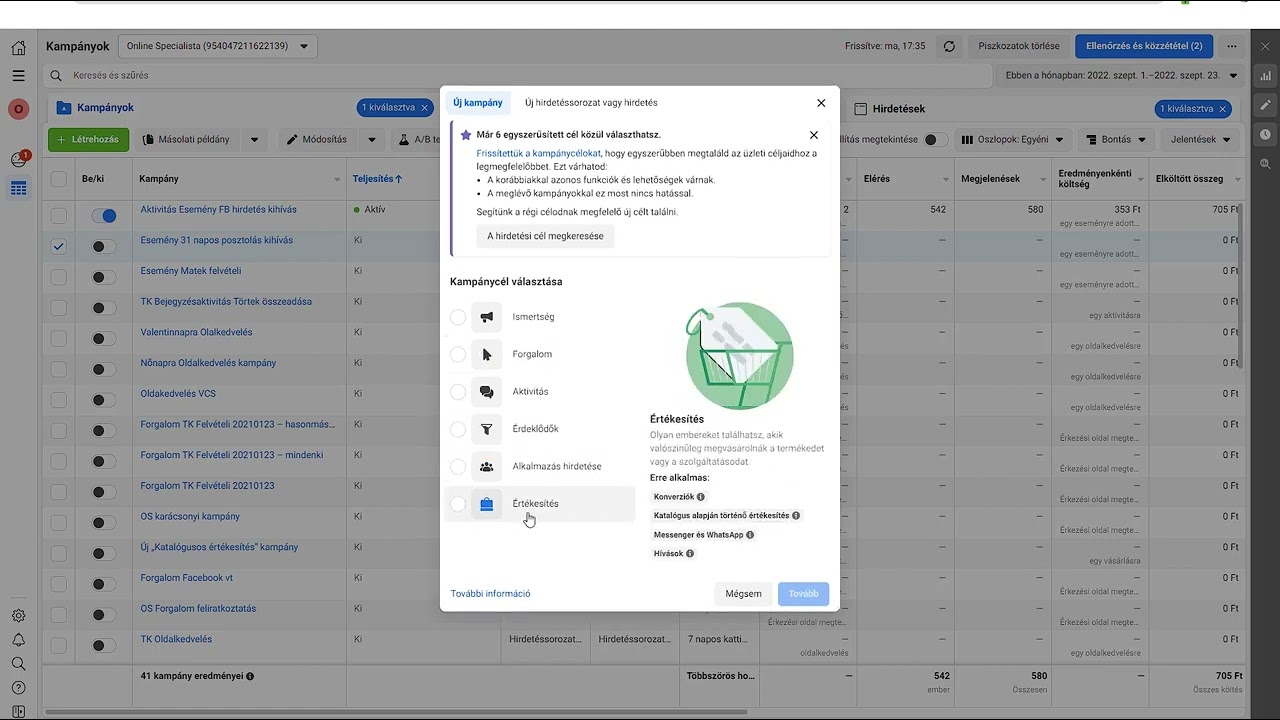Open settings gear in left sidebar
The width and height of the screenshot is (1280, 720).
point(18,616)
